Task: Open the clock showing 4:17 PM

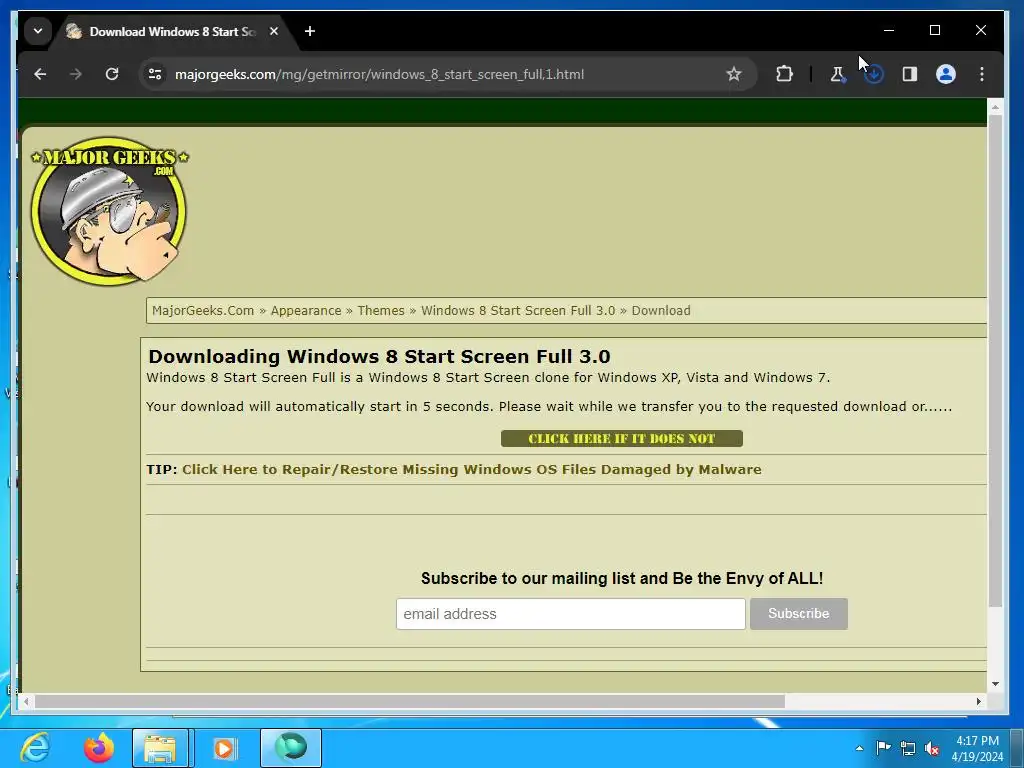Action: 977,748
